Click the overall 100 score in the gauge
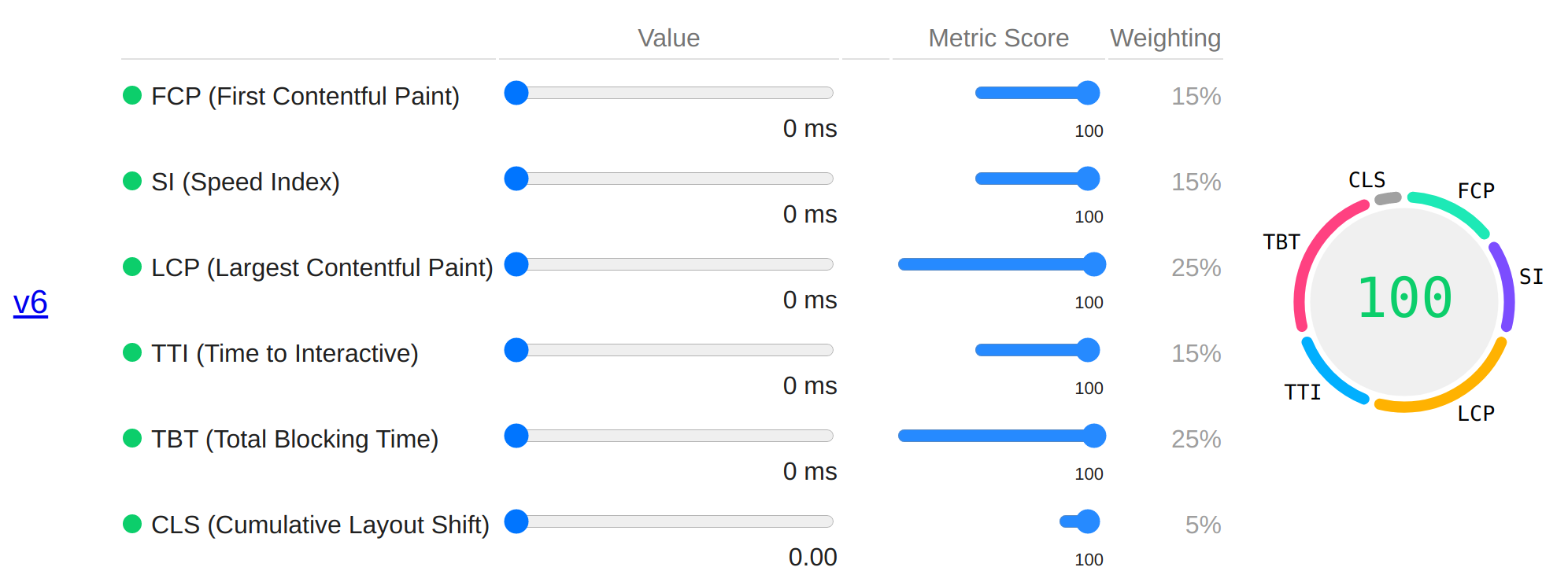The image size is (1568, 582). (x=1405, y=299)
